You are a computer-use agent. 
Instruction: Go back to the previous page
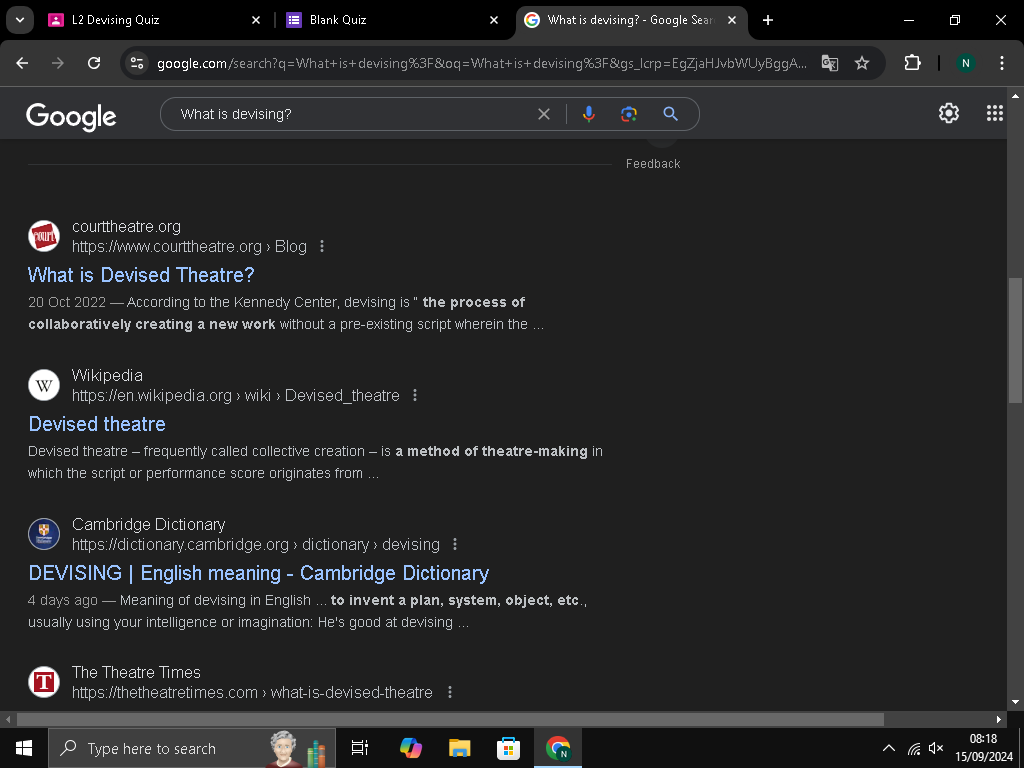pyautogui.click(x=22, y=63)
